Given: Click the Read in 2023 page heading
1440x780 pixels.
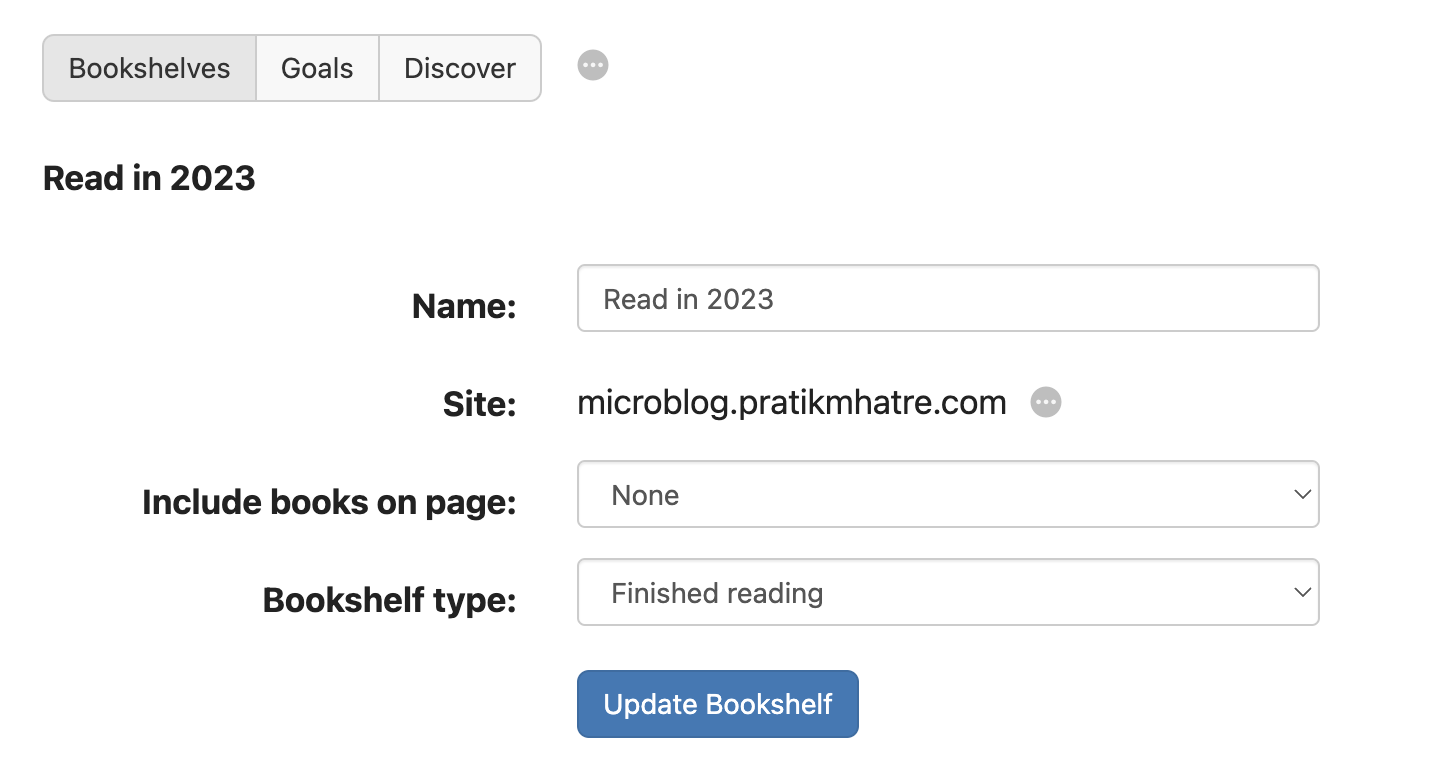Looking at the screenshot, I should pos(149,178).
